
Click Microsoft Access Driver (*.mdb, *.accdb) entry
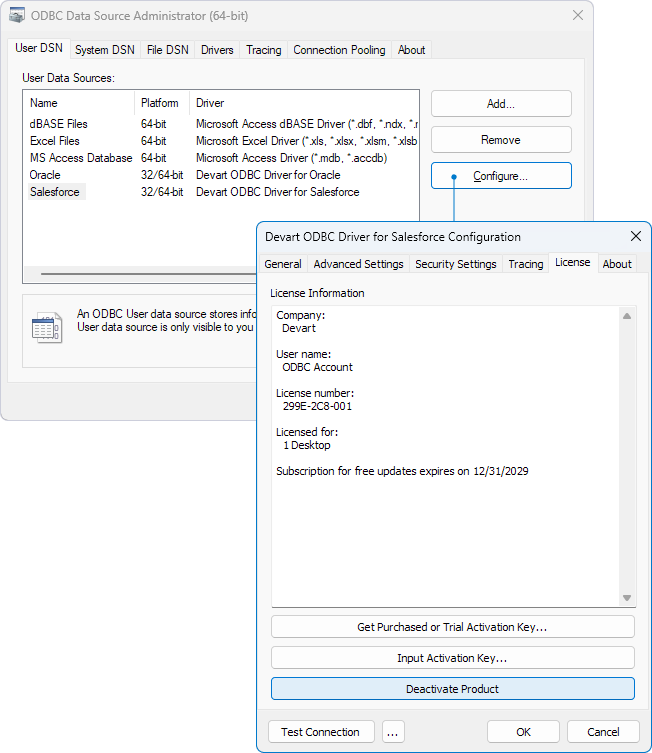(x=291, y=158)
